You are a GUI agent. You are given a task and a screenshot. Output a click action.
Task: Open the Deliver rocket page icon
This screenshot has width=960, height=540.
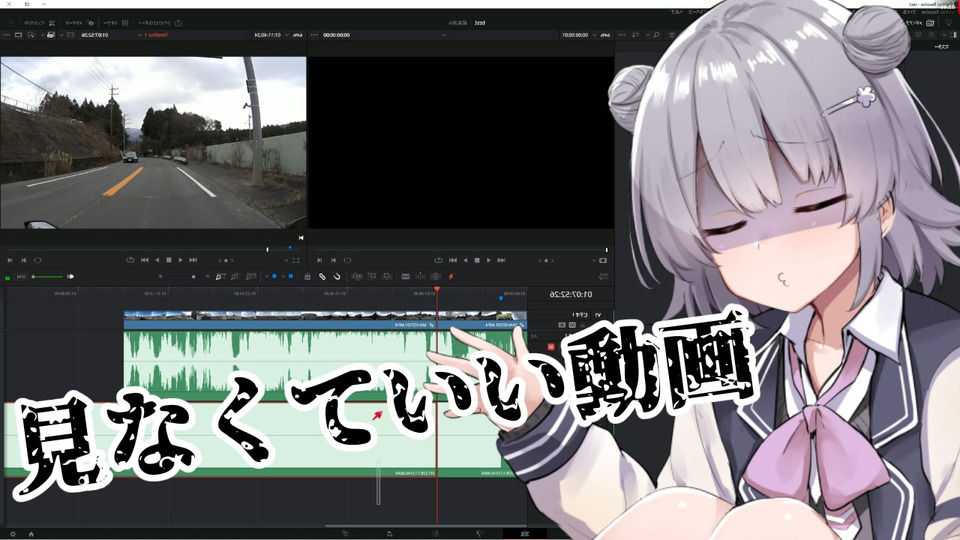click(x=345, y=534)
